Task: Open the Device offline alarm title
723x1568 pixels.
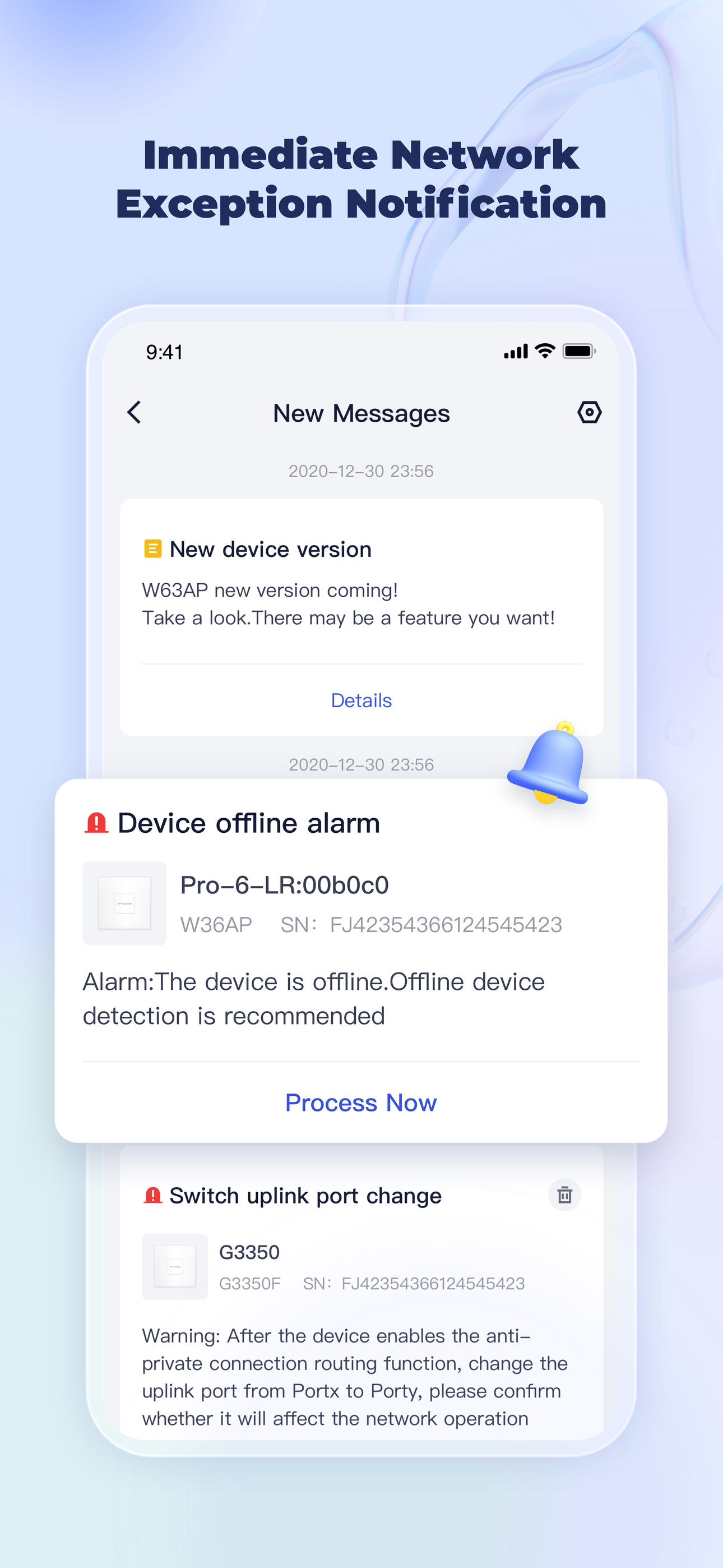Action: [x=249, y=823]
